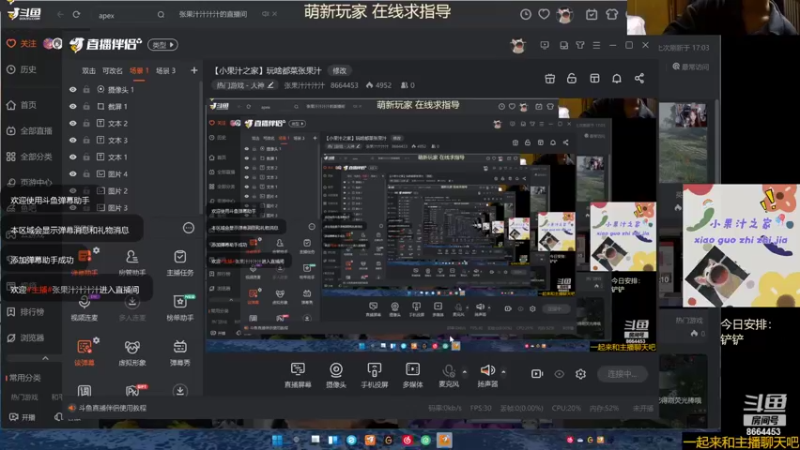This screenshot has width=800, height=450.
Task: Open Windows Start button on taskbar
Action: coord(277,440)
